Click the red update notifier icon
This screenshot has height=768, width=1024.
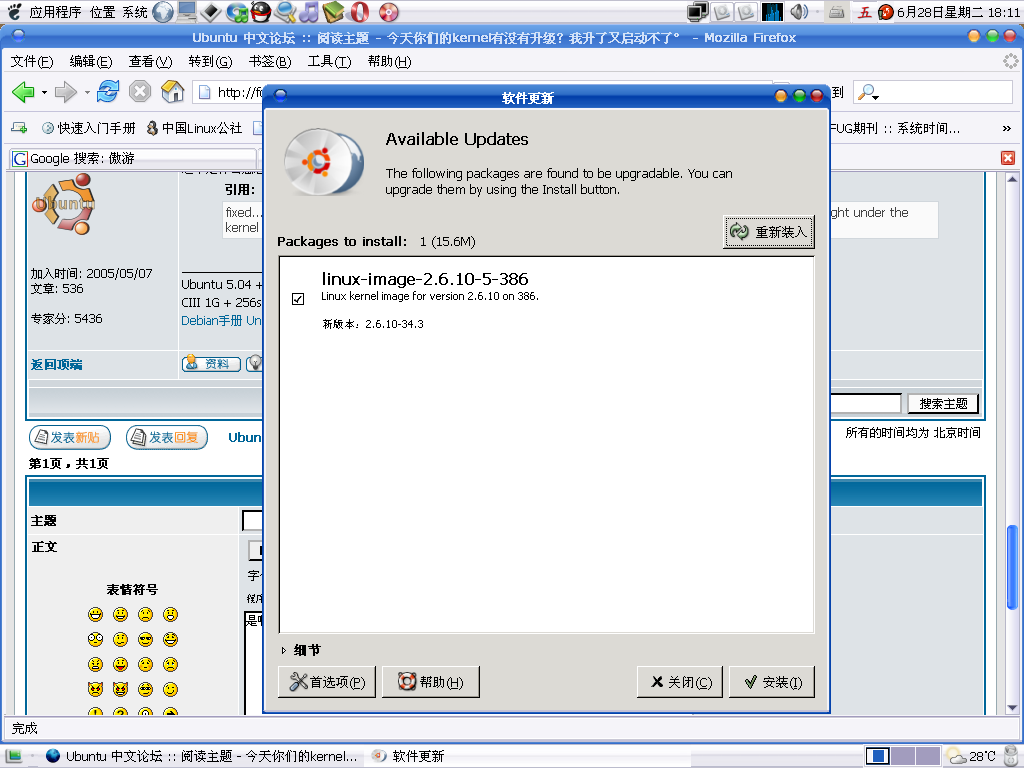click(886, 12)
